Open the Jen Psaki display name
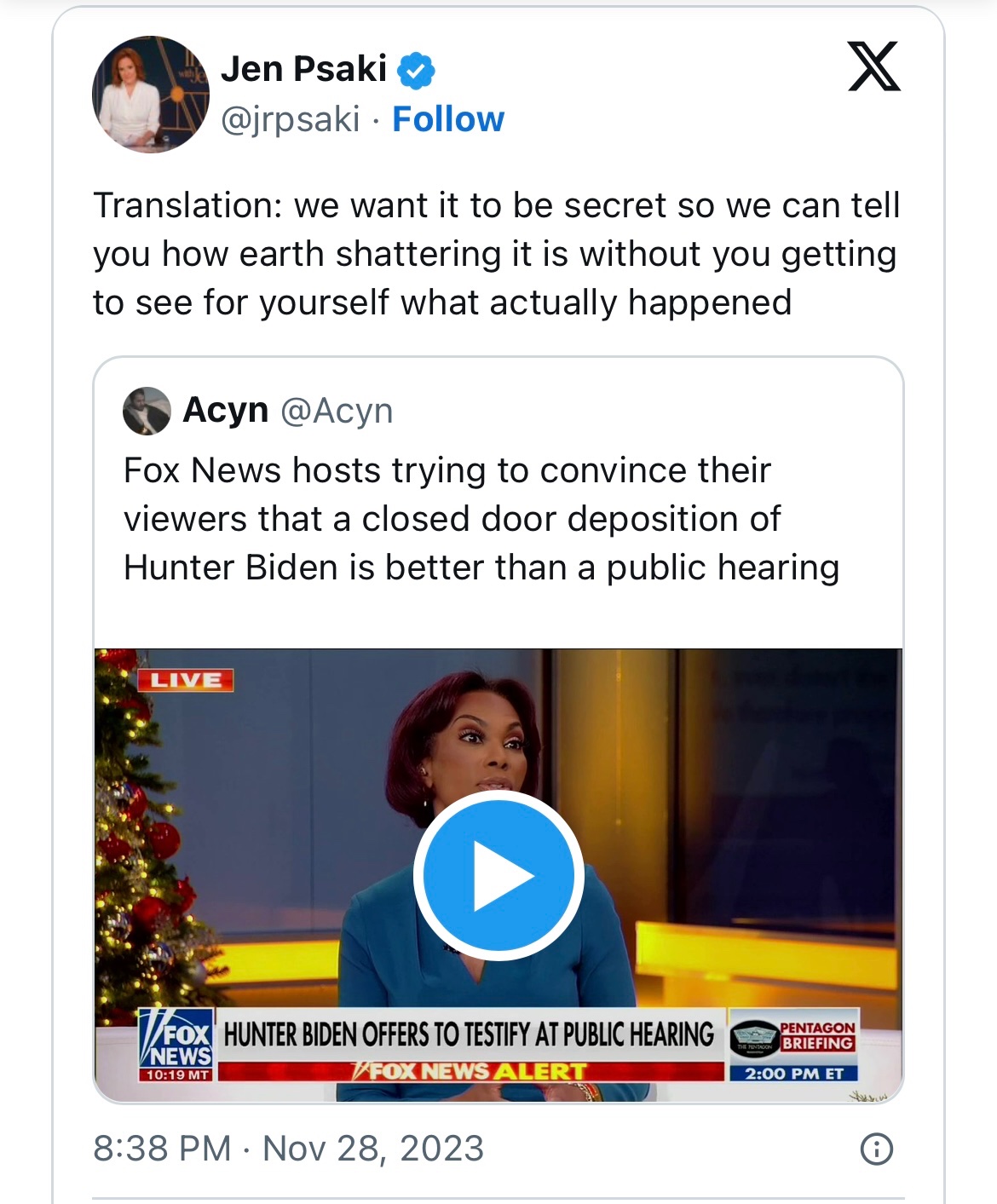 point(303,69)
